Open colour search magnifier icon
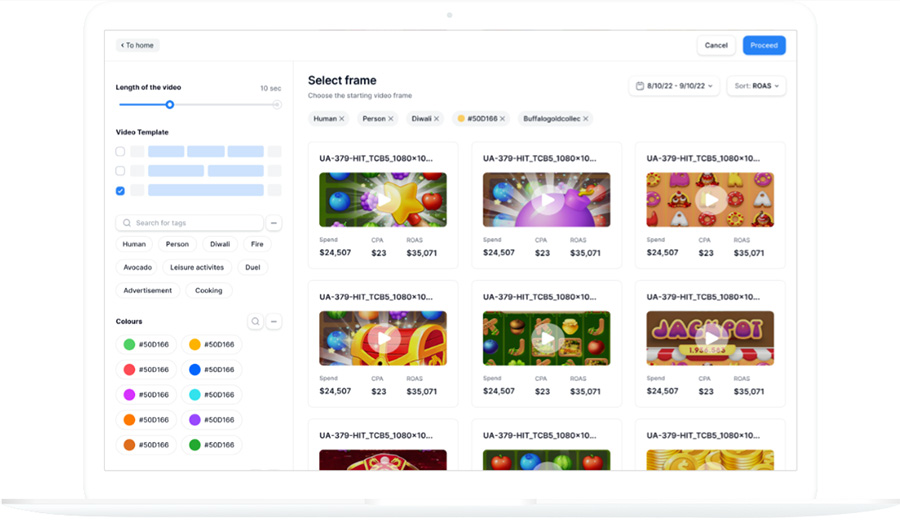Screen dimensions: 900x522 [x=255, y=322]
